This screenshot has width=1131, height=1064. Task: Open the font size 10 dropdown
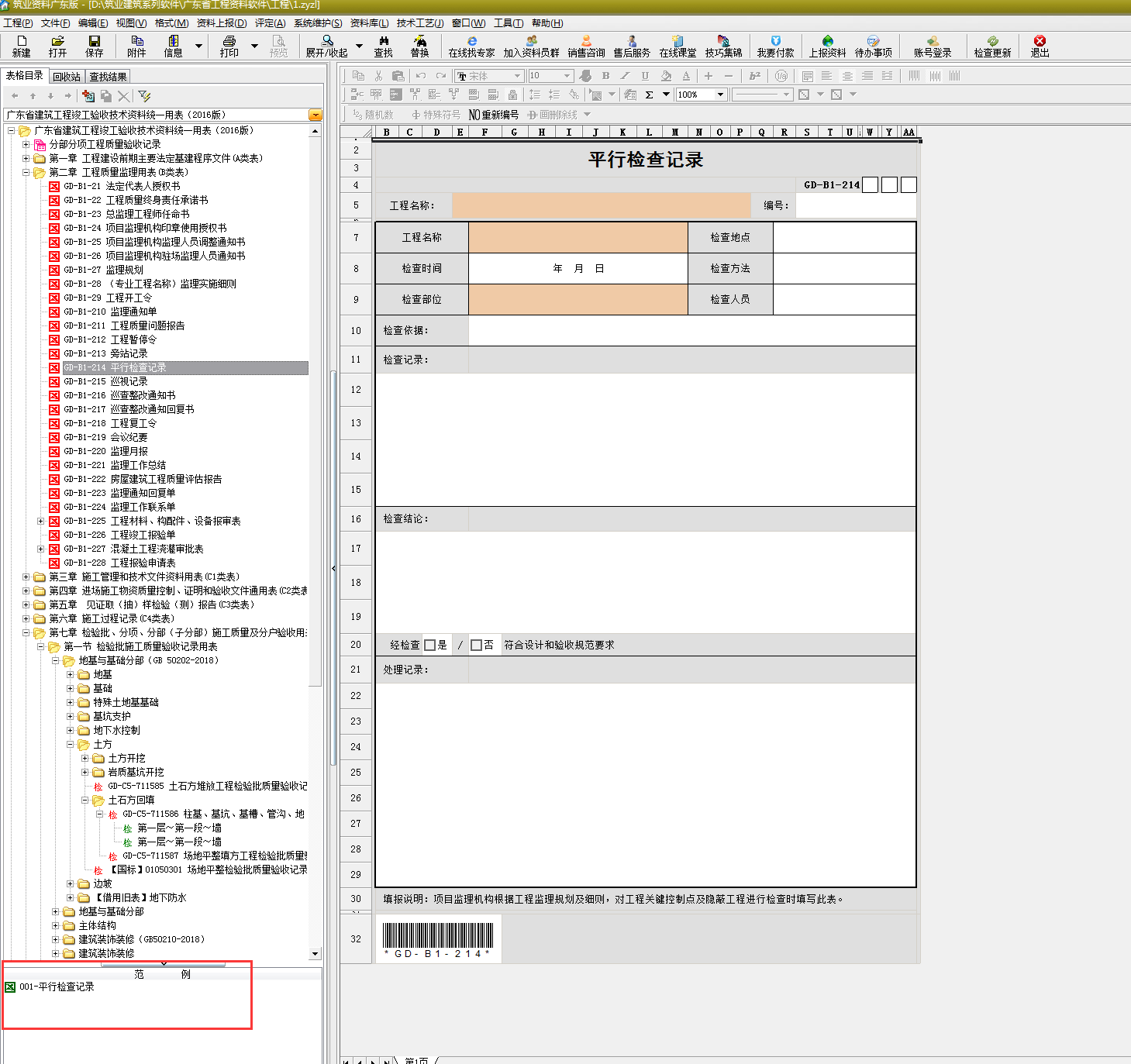567,76
